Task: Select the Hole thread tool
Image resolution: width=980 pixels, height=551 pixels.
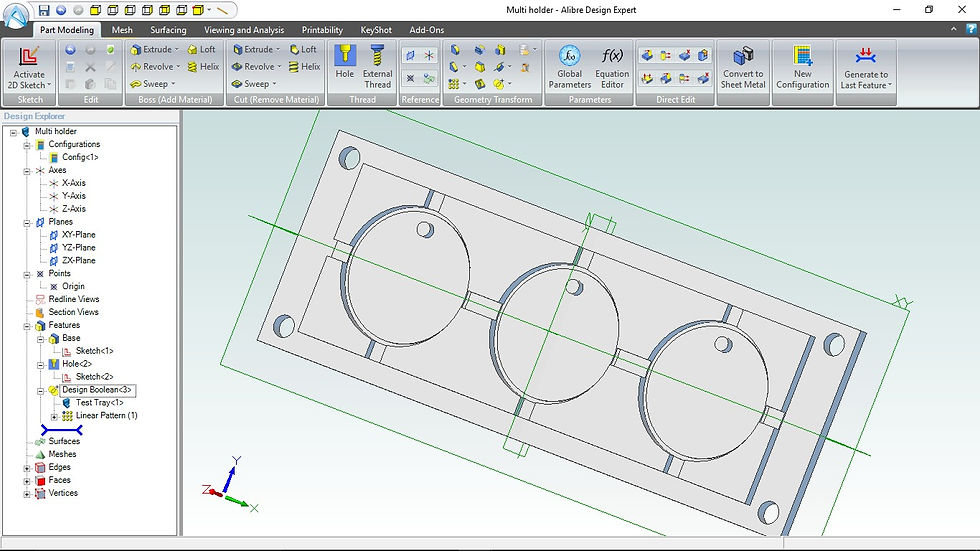Action: tap(344, 61)
